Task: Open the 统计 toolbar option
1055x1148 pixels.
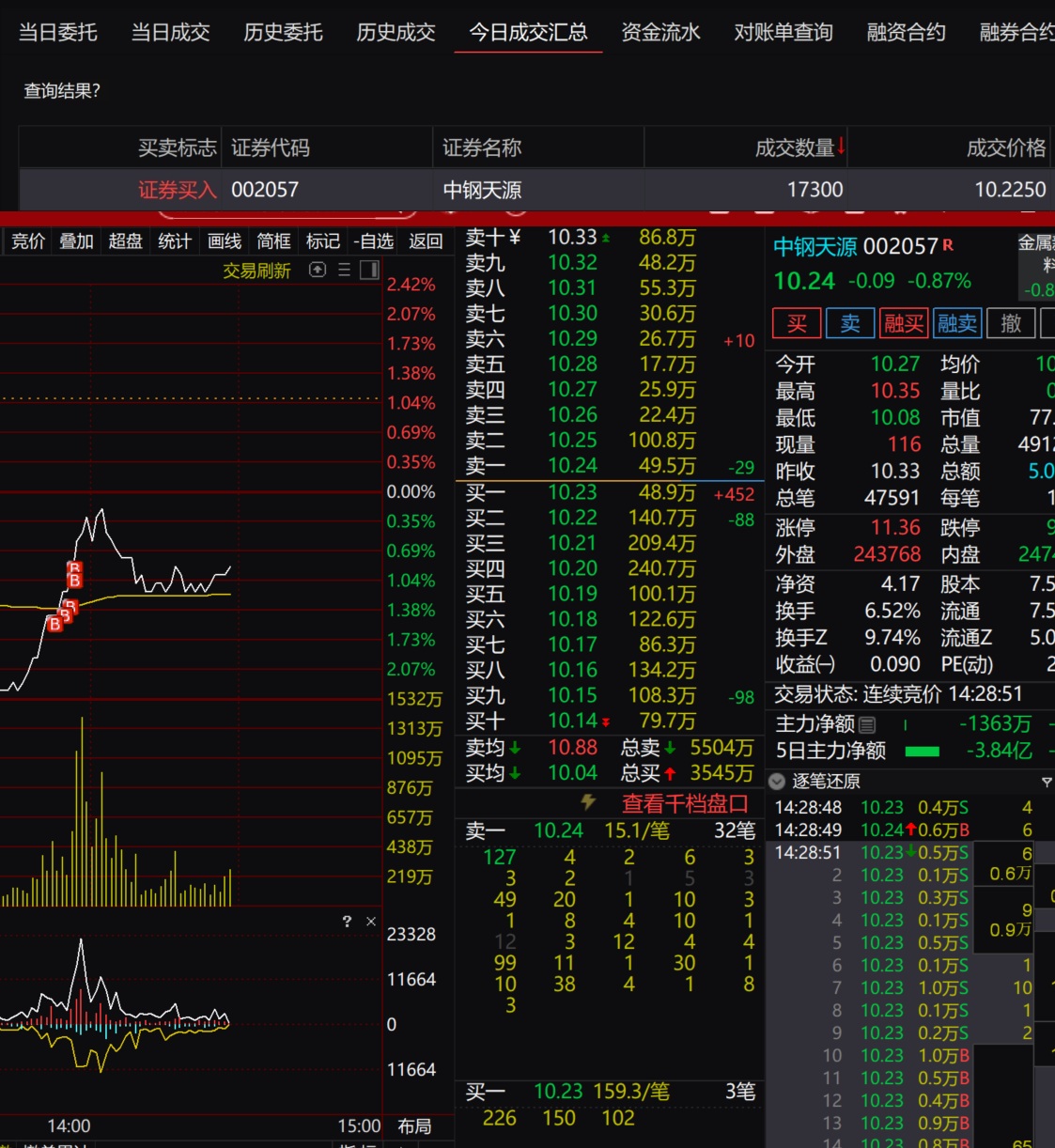Action: [x=175, y=241]
